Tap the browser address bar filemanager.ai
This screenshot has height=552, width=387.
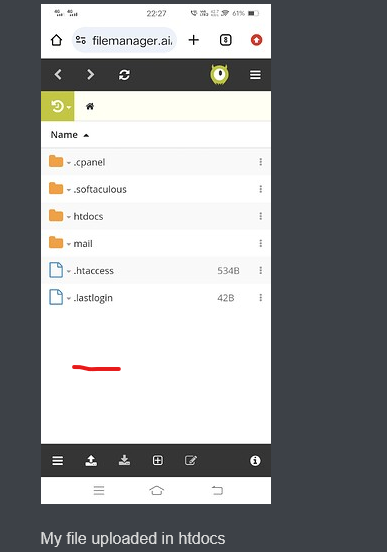tap(124, 40)
